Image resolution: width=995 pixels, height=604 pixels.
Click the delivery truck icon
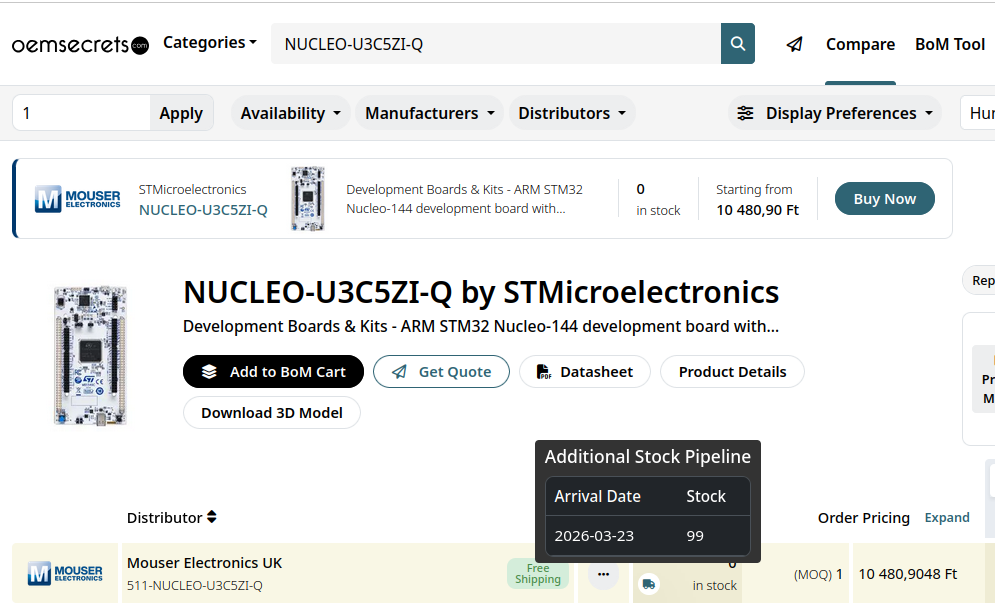(649, 584)
